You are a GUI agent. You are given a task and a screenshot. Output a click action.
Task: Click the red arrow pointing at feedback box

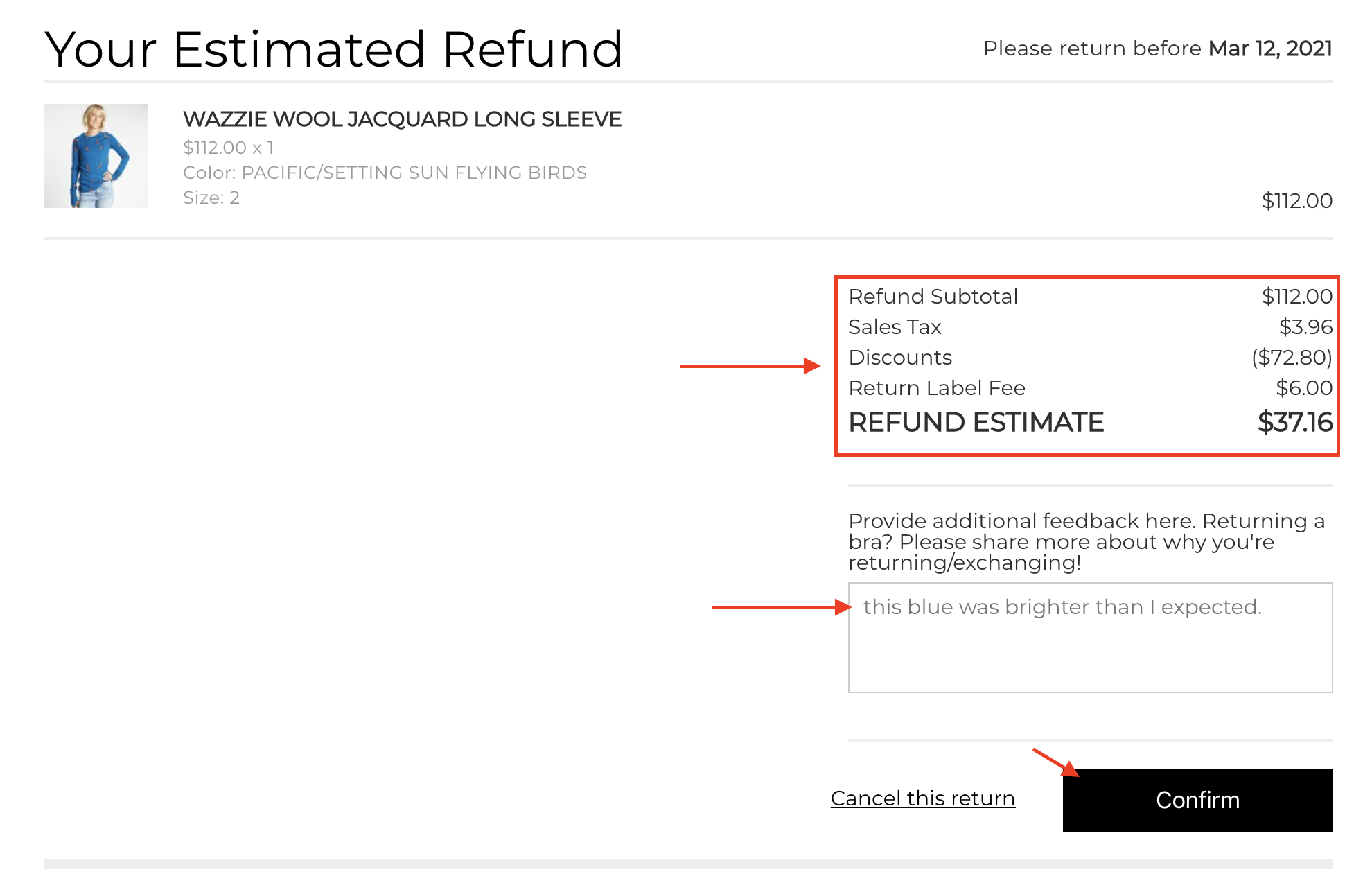click(782, 607)
